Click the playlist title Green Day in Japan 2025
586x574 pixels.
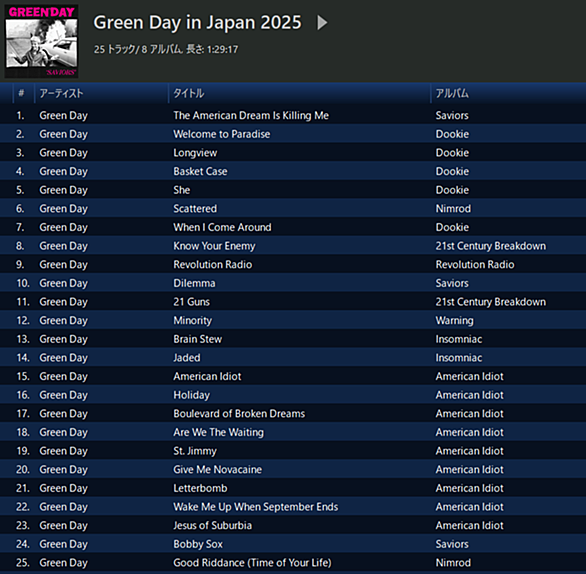(x=197, y=22)
